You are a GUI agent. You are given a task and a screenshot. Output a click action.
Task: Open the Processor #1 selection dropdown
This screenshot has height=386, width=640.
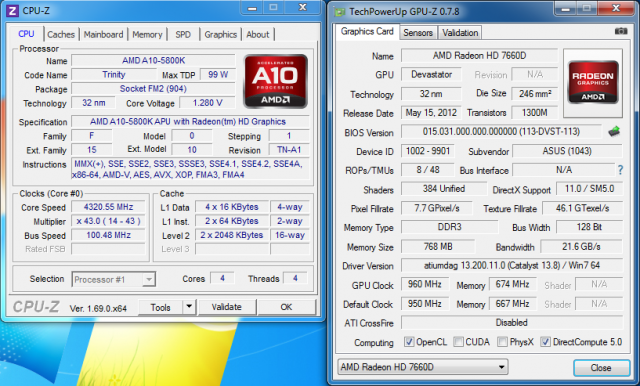113,280
